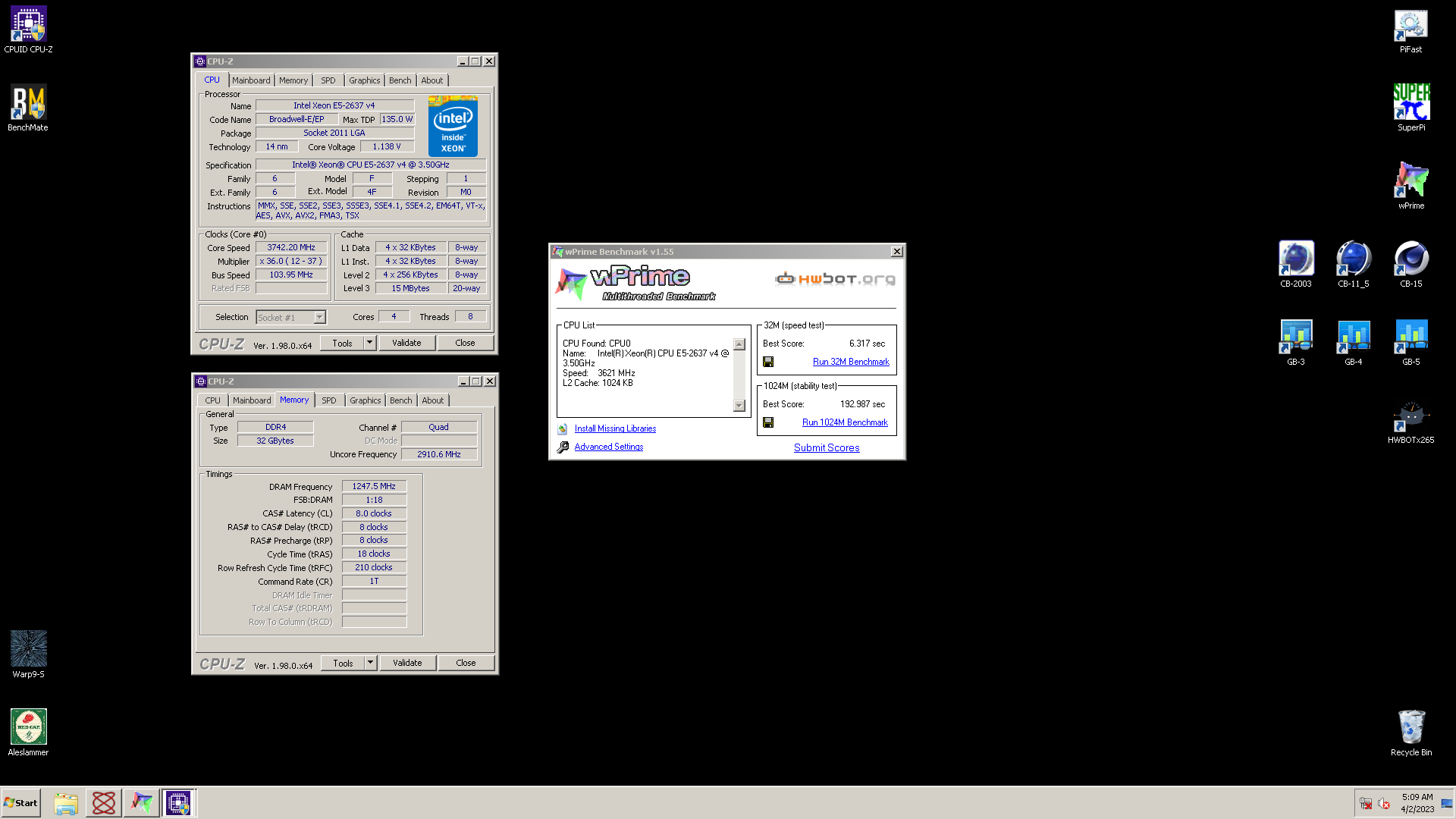Click the network tray icon
The height and width of the screenshot is (819, 1456).
(x=1366, y=804)
